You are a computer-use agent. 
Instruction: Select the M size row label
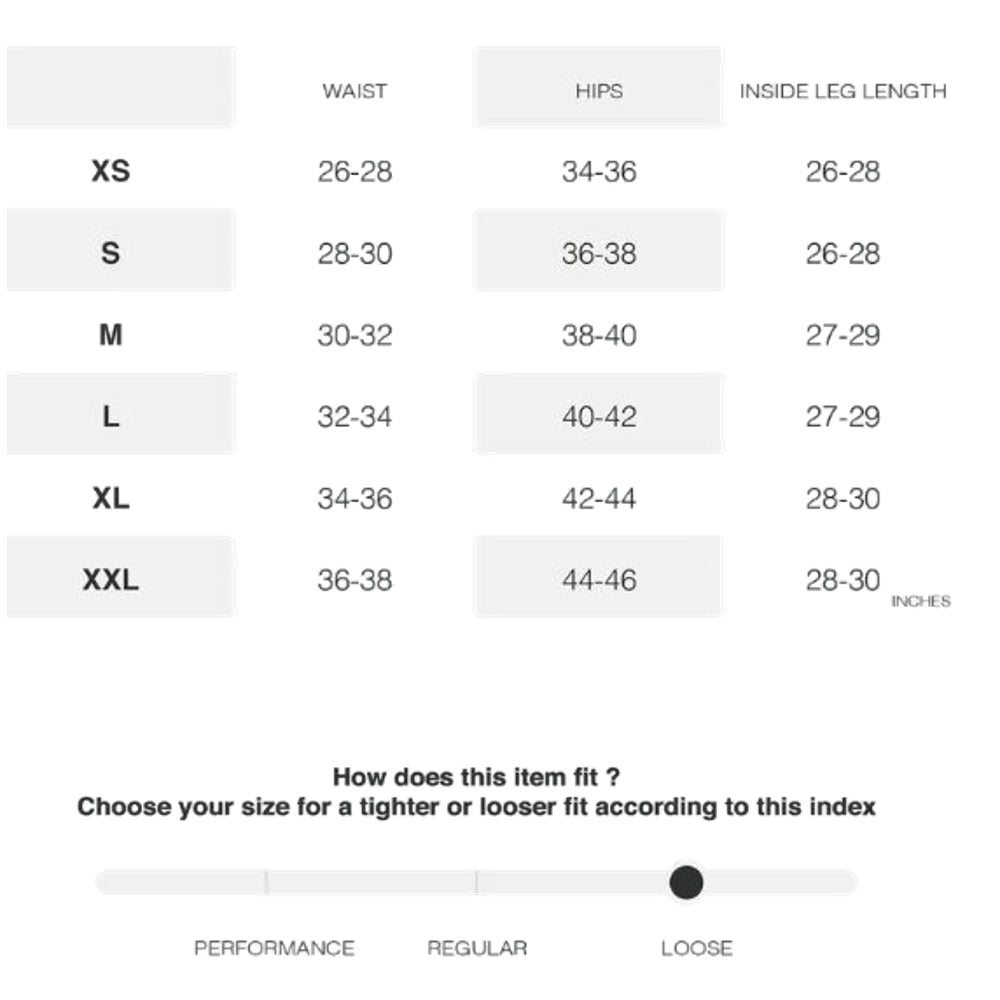click(x=111, y=335)
